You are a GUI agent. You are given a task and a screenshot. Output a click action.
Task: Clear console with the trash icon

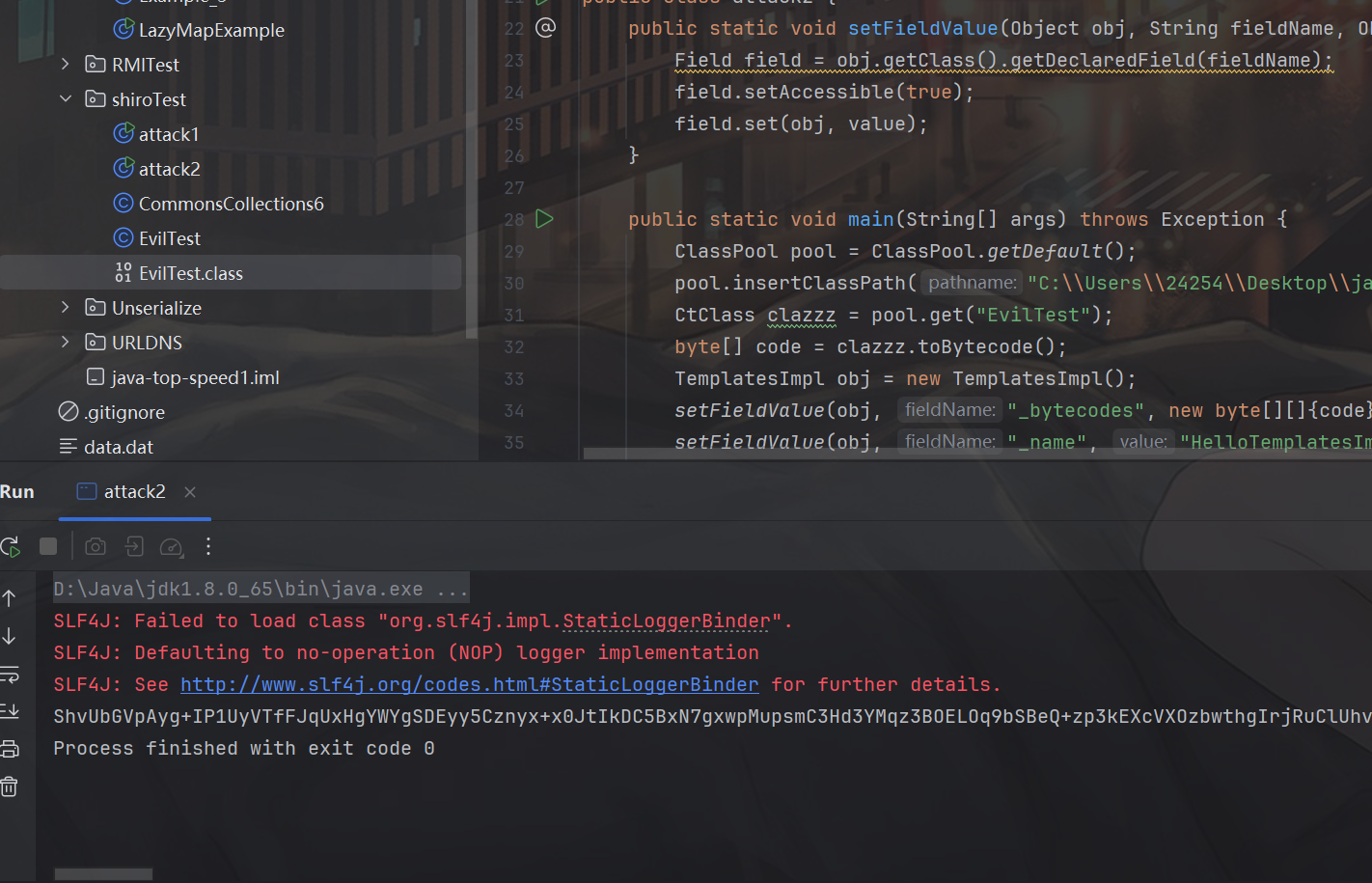pos(10,787)
